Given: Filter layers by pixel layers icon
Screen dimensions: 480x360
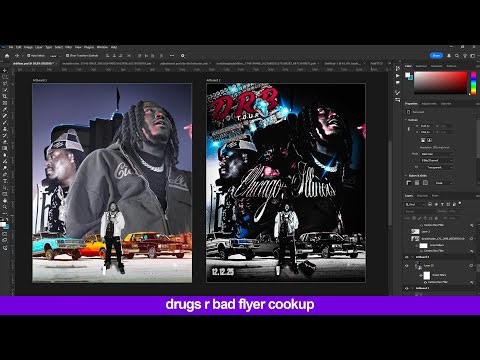Looking at the screenshot, I should point(430,204).
